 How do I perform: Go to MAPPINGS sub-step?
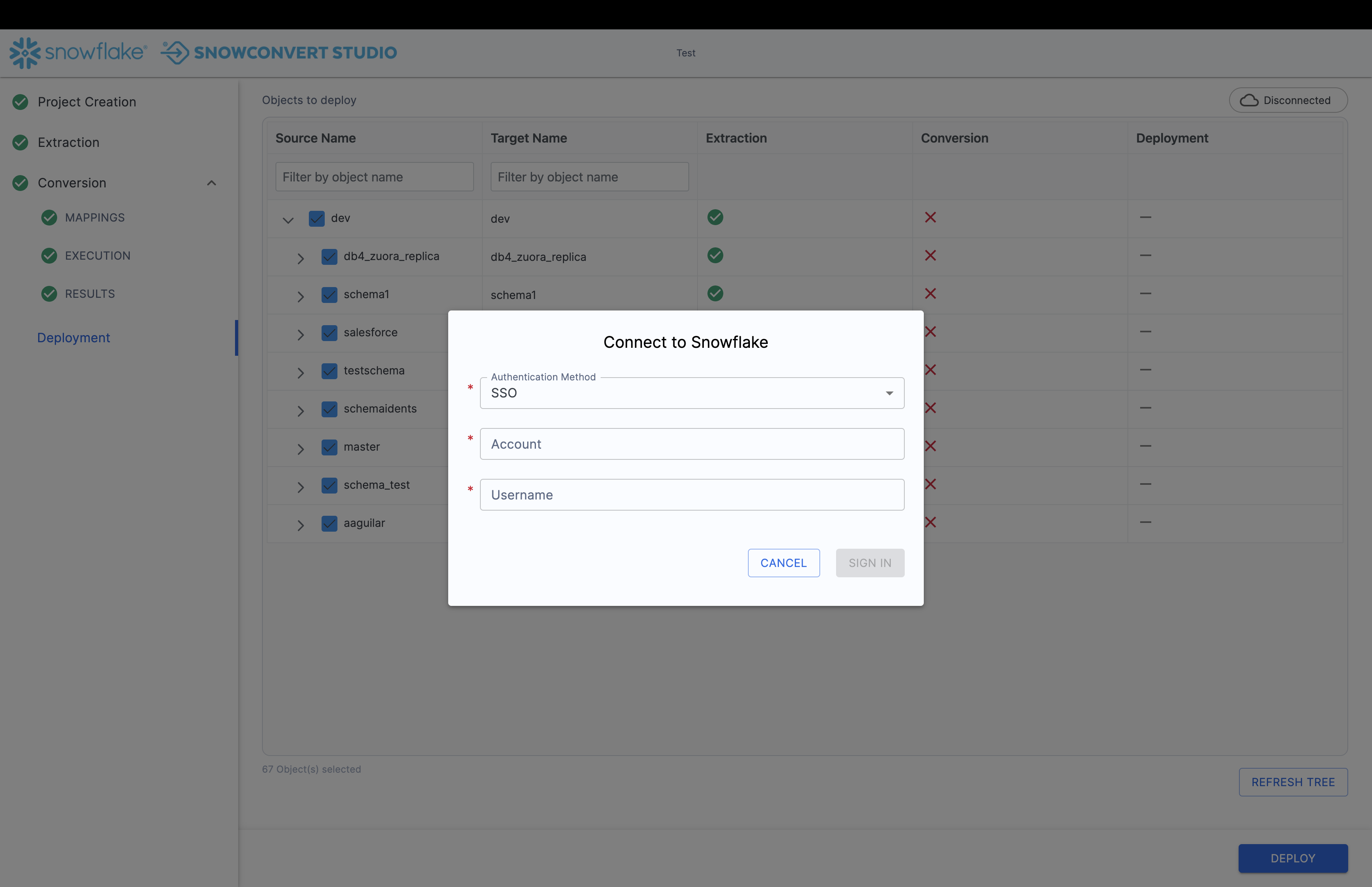95,218
